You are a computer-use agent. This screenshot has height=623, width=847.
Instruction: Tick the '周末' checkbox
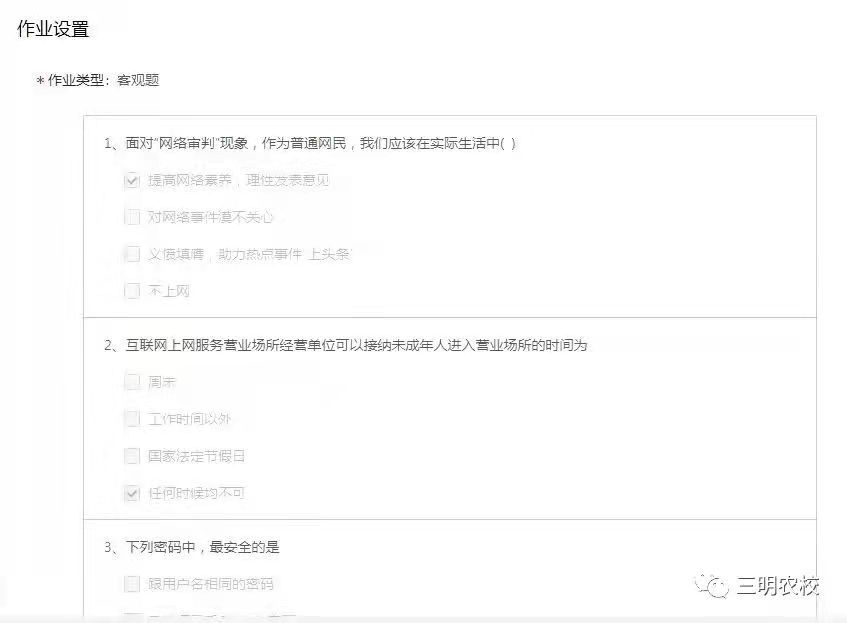[132, 382]
